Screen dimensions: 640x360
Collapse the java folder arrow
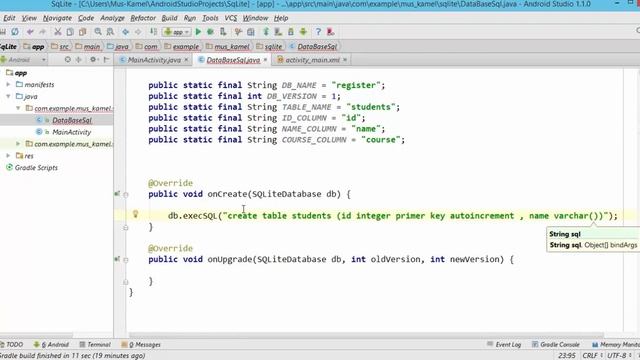tap(8, 96)
